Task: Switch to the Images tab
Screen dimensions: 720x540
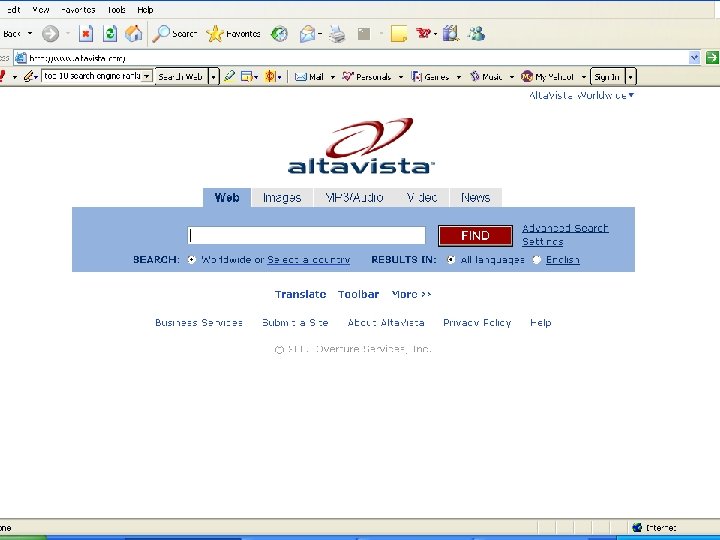Action: (282, 197)
